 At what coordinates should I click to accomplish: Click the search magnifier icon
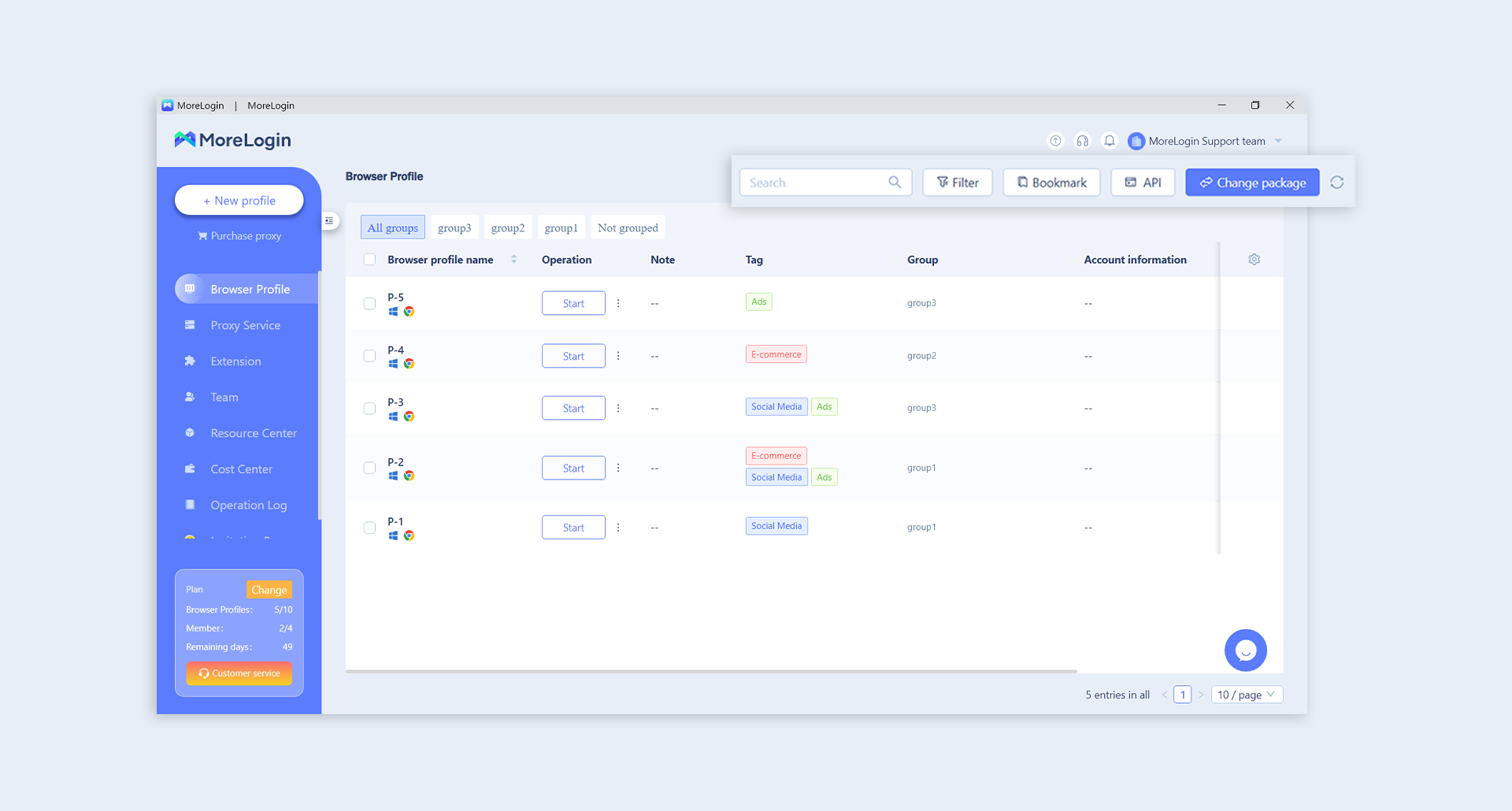pyautogui.click(x=895, y=182)
